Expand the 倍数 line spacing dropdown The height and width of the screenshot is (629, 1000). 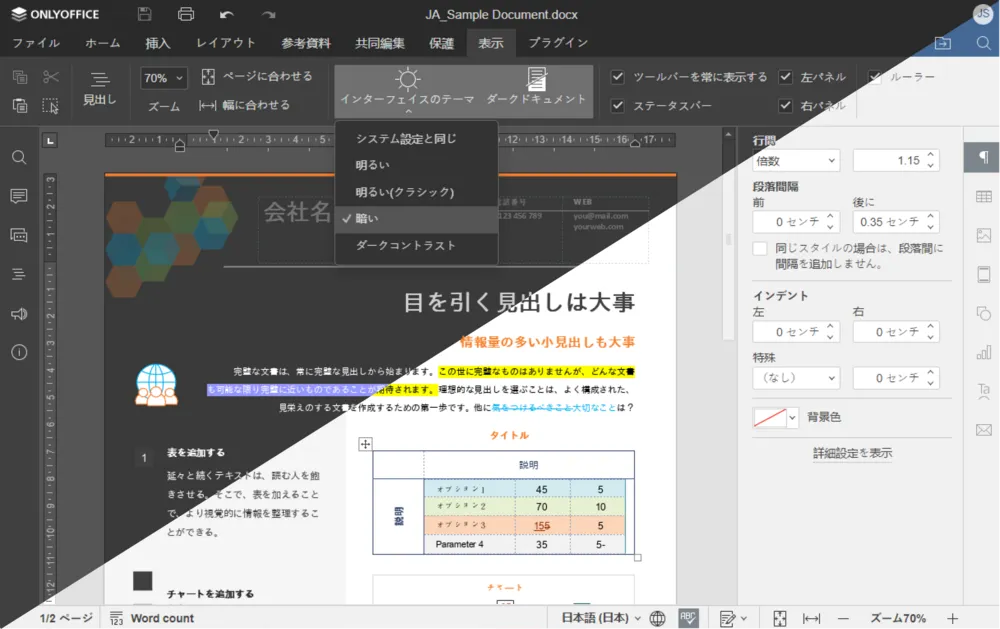click(x=796, y=160)
